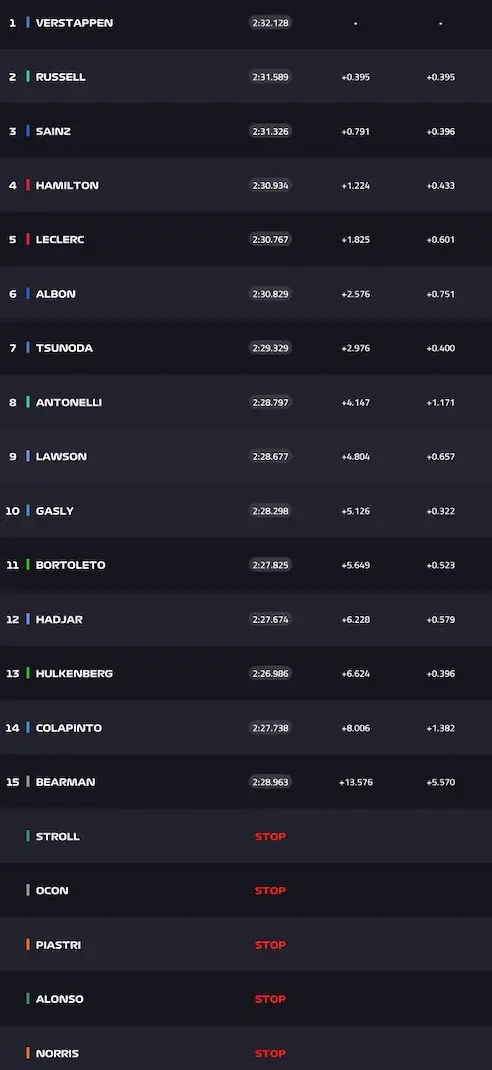This screenshot has width=492, height=1070.
Task: Click Sainz's lap time 2:31.326
Action: pyautogui.click(x=270, y=131)
